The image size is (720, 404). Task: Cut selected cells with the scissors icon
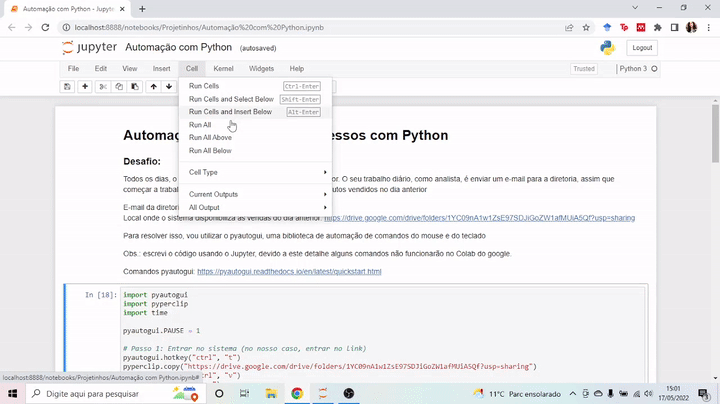103,86
